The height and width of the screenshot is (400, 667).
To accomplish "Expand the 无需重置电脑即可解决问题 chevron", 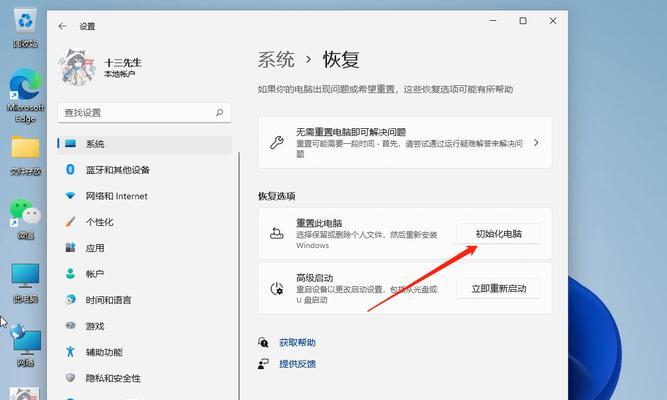I will tap(536, 143).
